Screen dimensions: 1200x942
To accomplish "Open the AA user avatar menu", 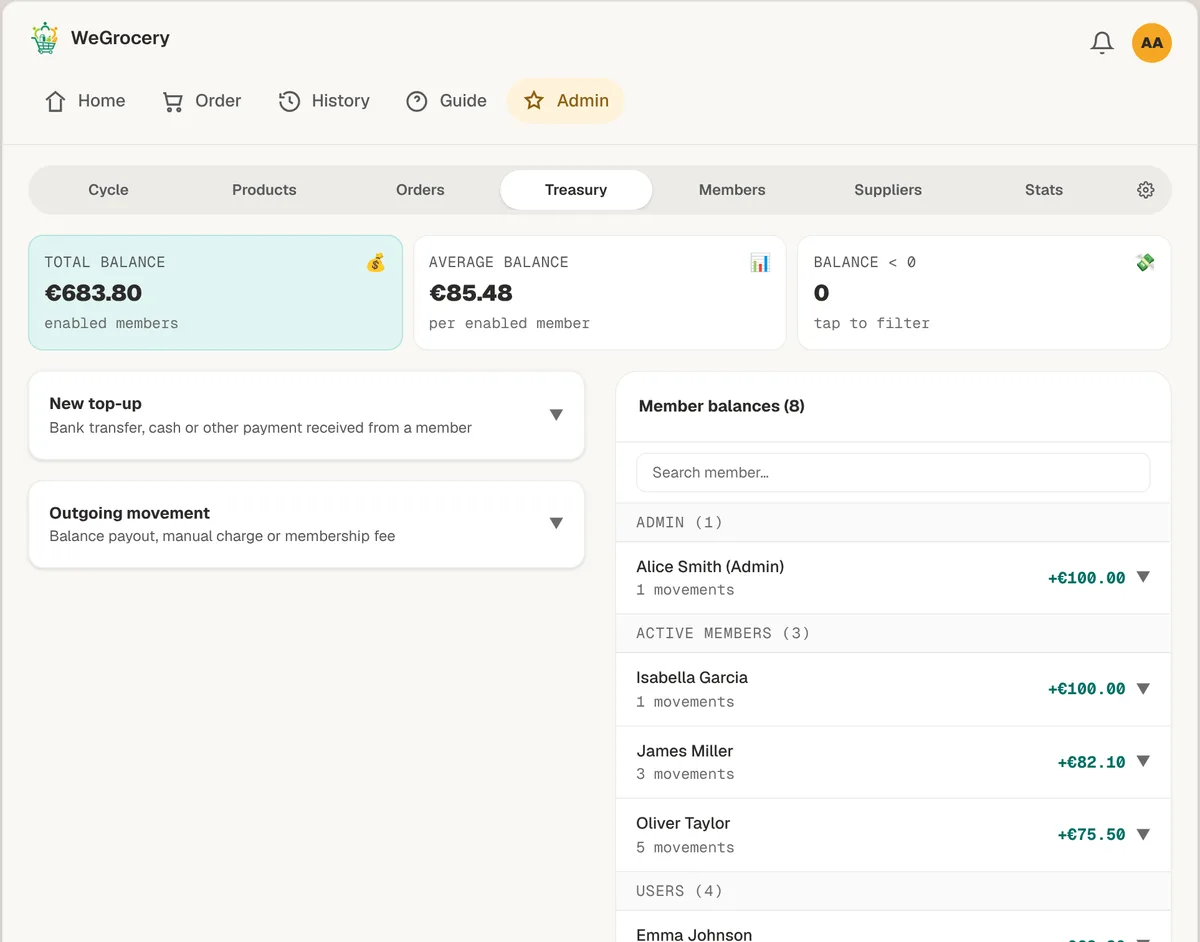I will click(x=1152, y=43).
